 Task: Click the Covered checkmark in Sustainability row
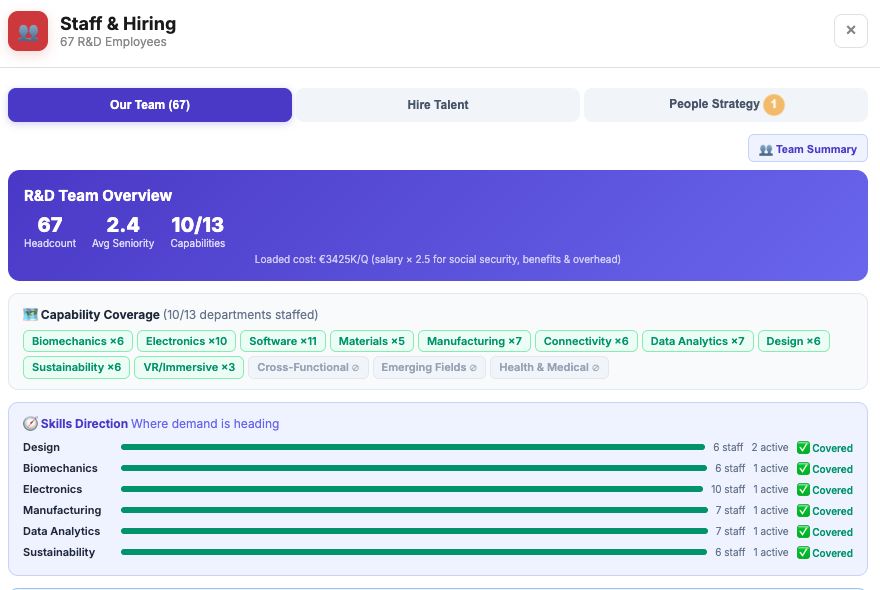click(803, 553)
